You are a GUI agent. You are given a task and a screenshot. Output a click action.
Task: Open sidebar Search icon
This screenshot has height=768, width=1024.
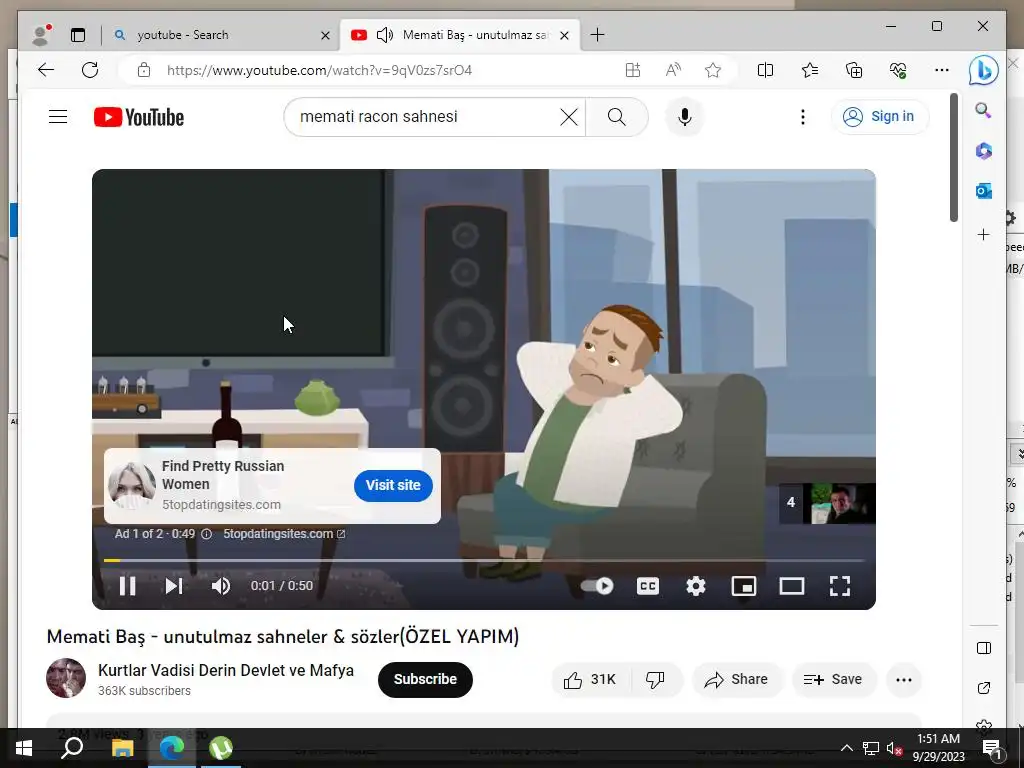[x=984, y=110]
